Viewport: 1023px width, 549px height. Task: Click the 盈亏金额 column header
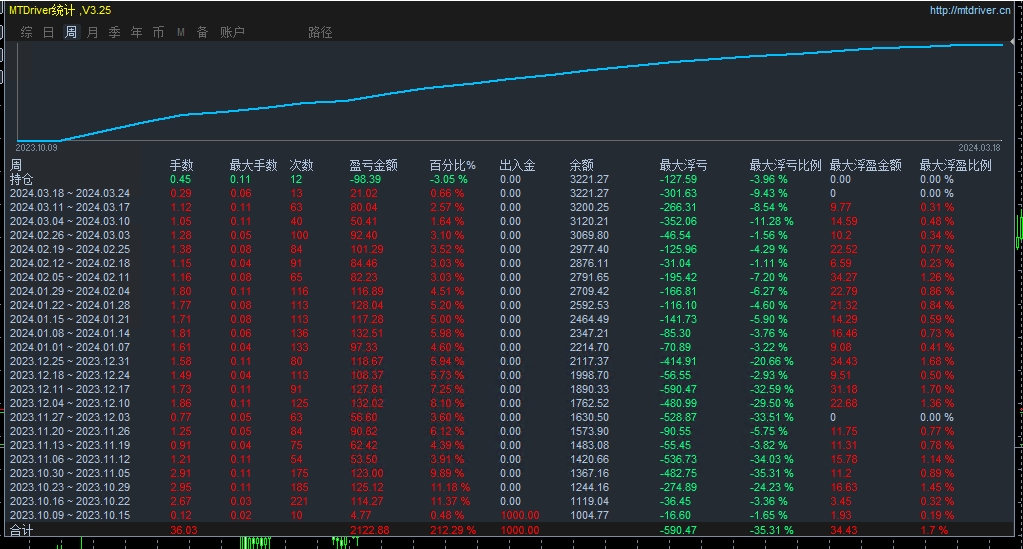point(373,165)
